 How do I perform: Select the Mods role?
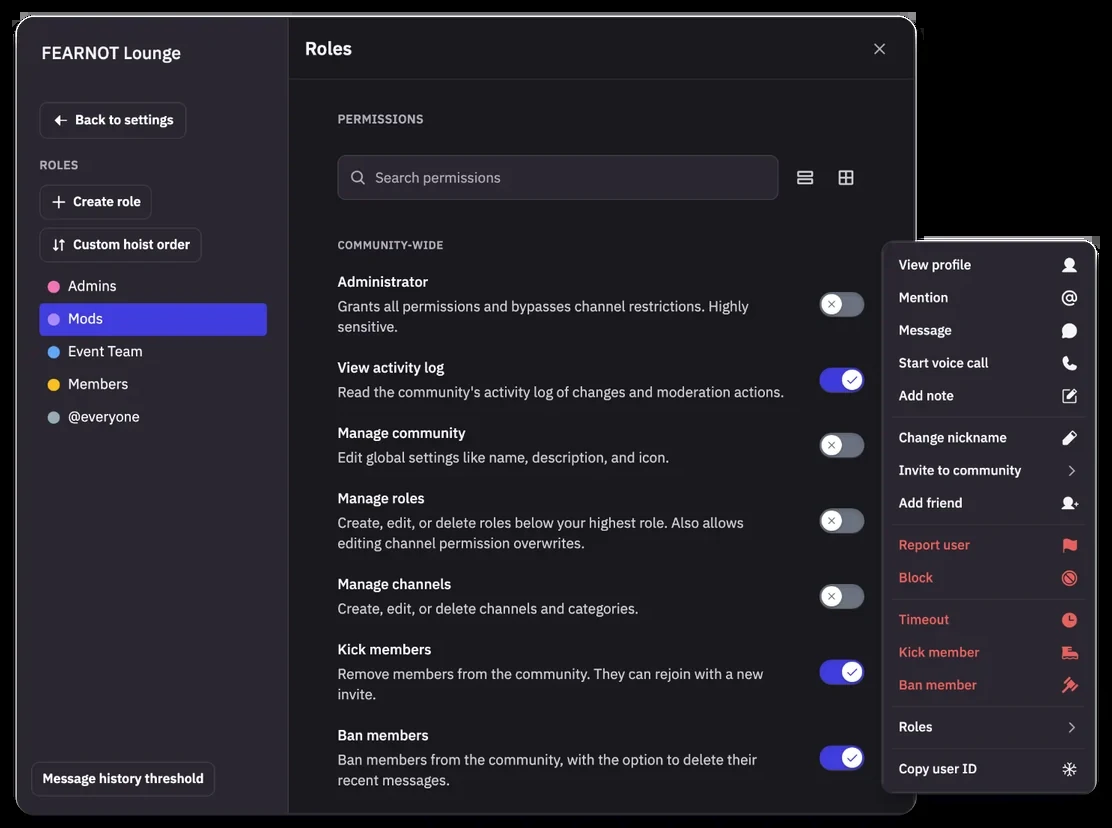(153, 319)
